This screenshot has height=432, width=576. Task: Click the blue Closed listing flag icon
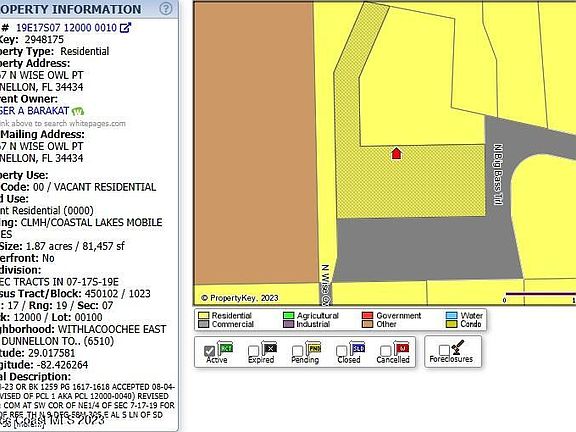click(357, 348)
